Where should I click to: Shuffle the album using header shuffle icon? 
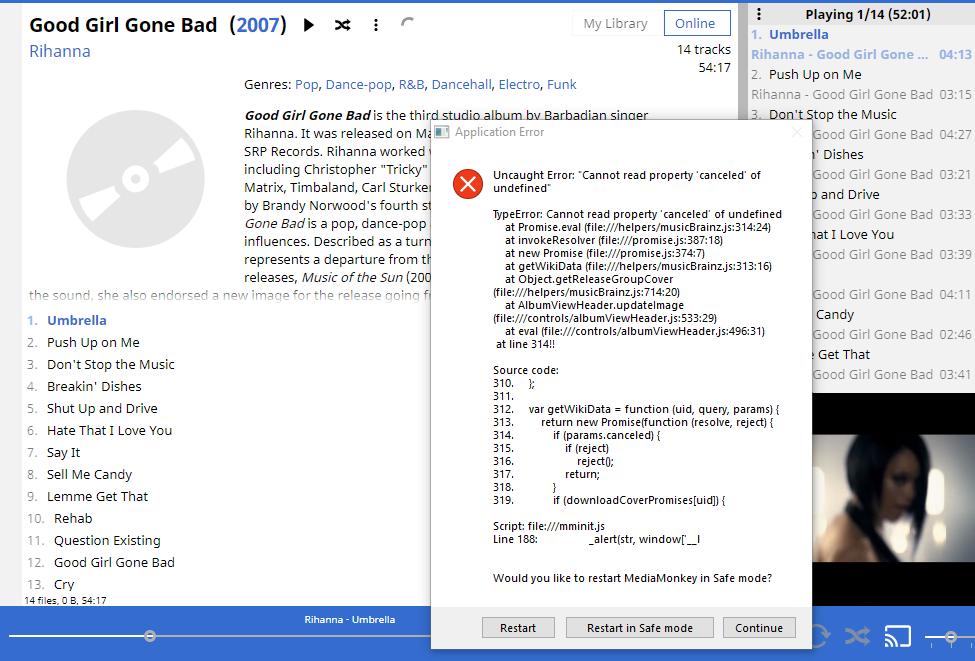[x=342, y=25]
